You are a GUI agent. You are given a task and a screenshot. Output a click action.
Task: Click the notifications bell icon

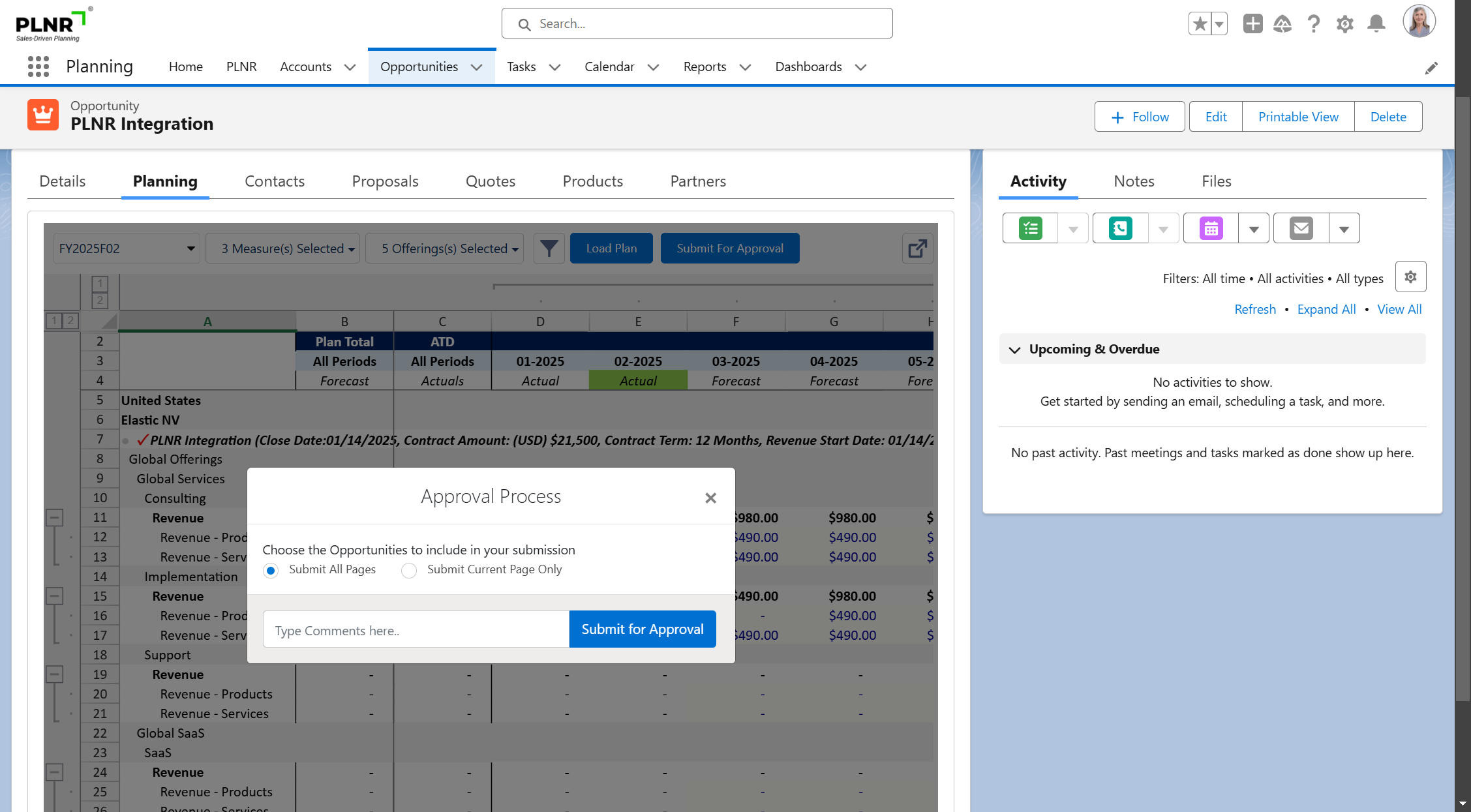coord(1376,24)
